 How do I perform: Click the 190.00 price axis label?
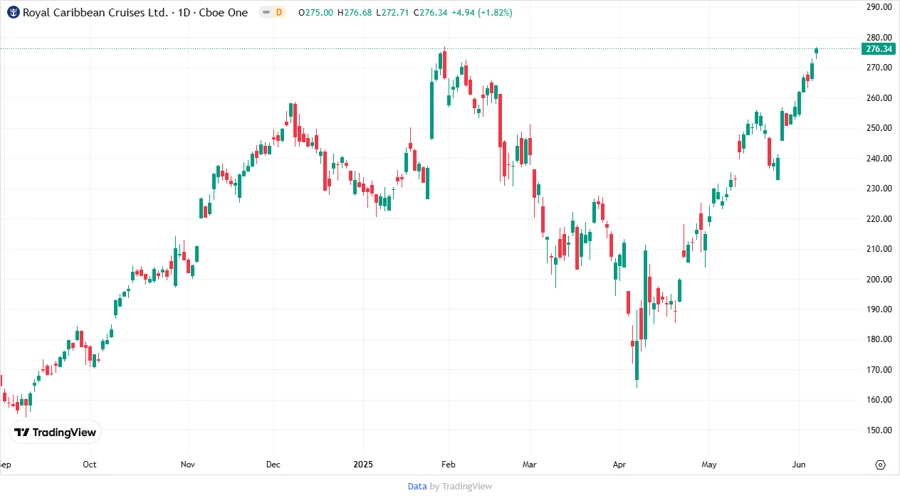pos(879,309)
